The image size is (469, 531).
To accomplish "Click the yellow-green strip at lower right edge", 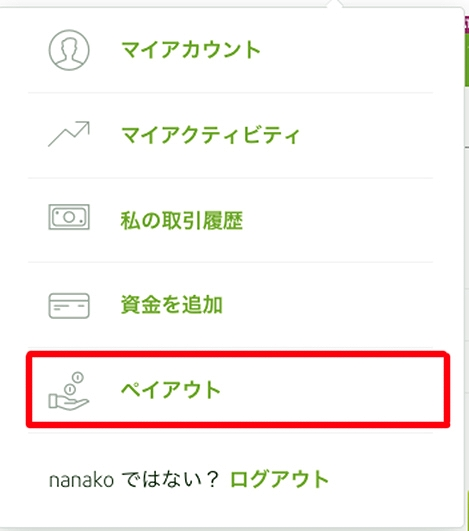I will point(467,509).
